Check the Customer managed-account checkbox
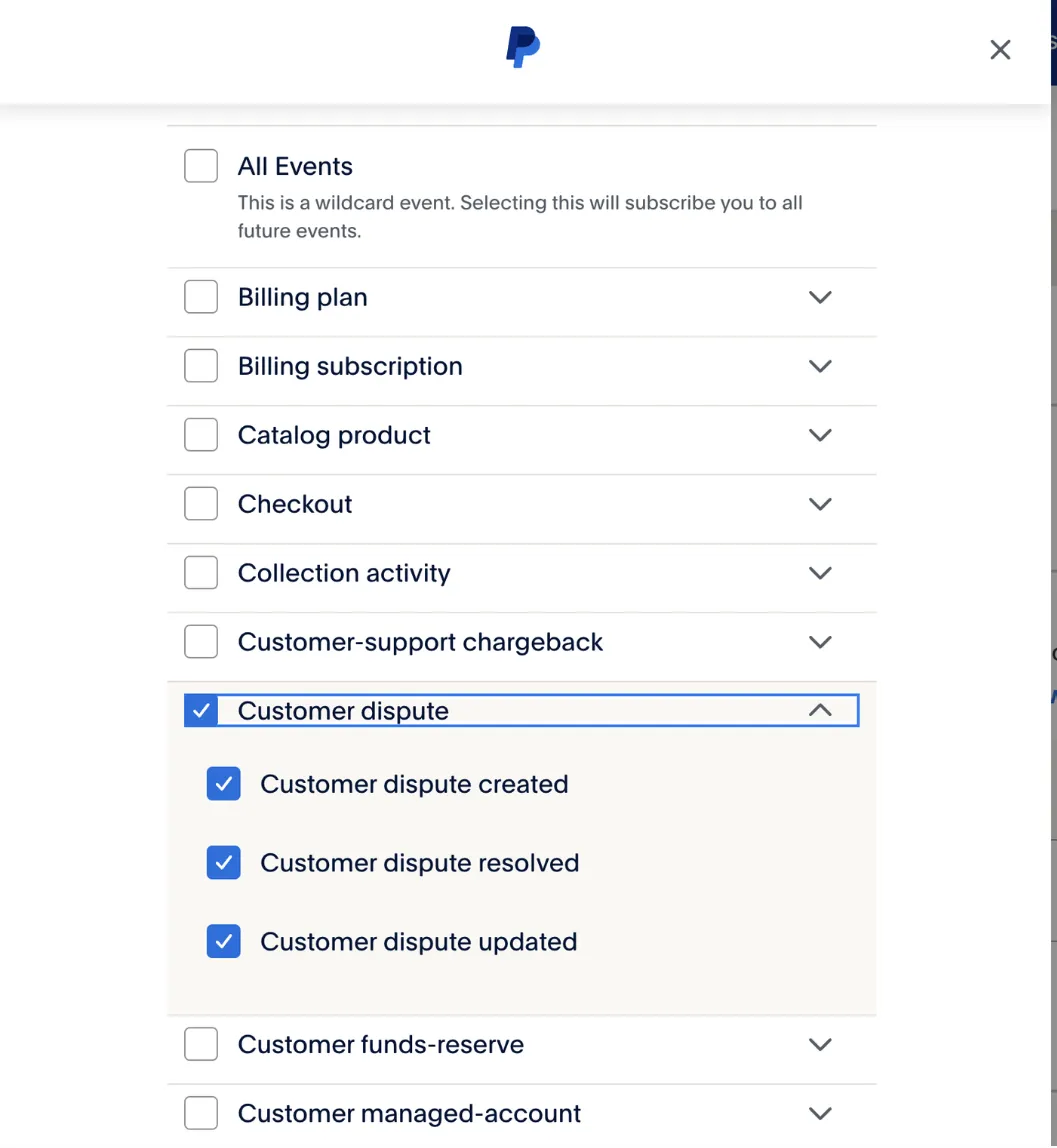 point(201,1113)
